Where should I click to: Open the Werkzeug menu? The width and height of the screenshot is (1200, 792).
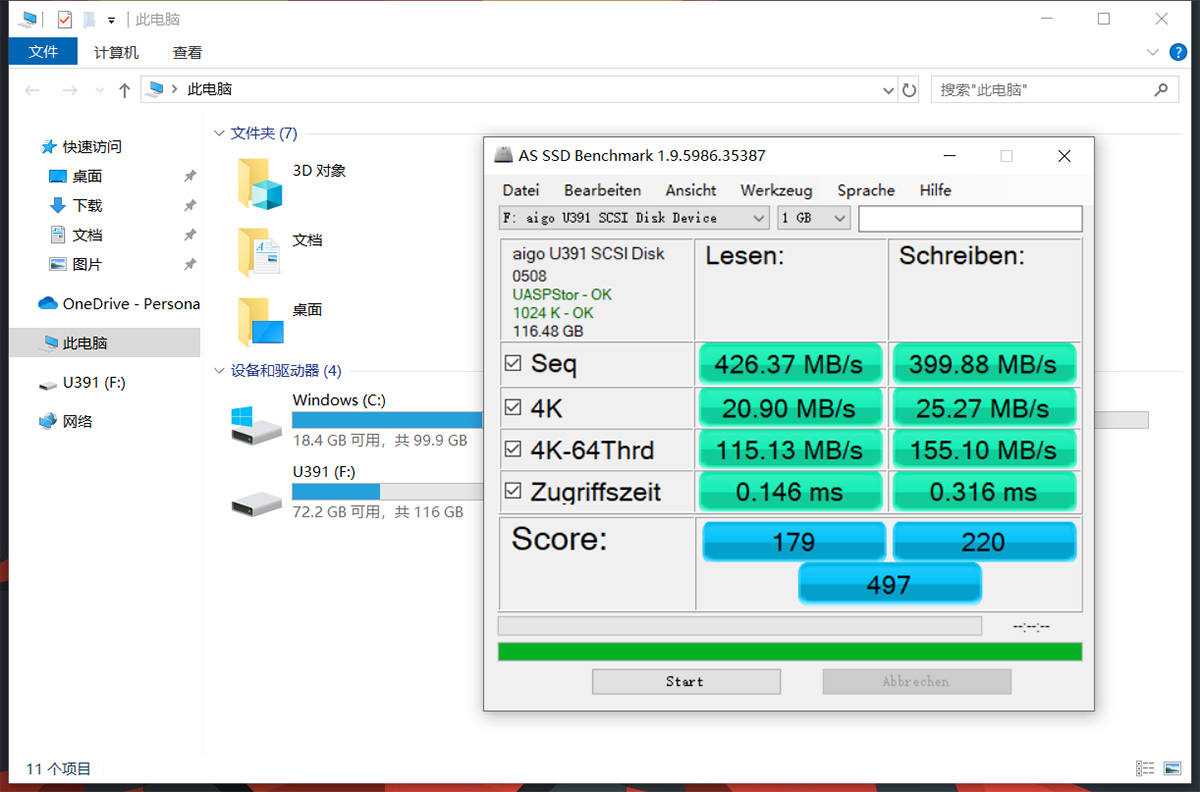[x=775, y=190]
